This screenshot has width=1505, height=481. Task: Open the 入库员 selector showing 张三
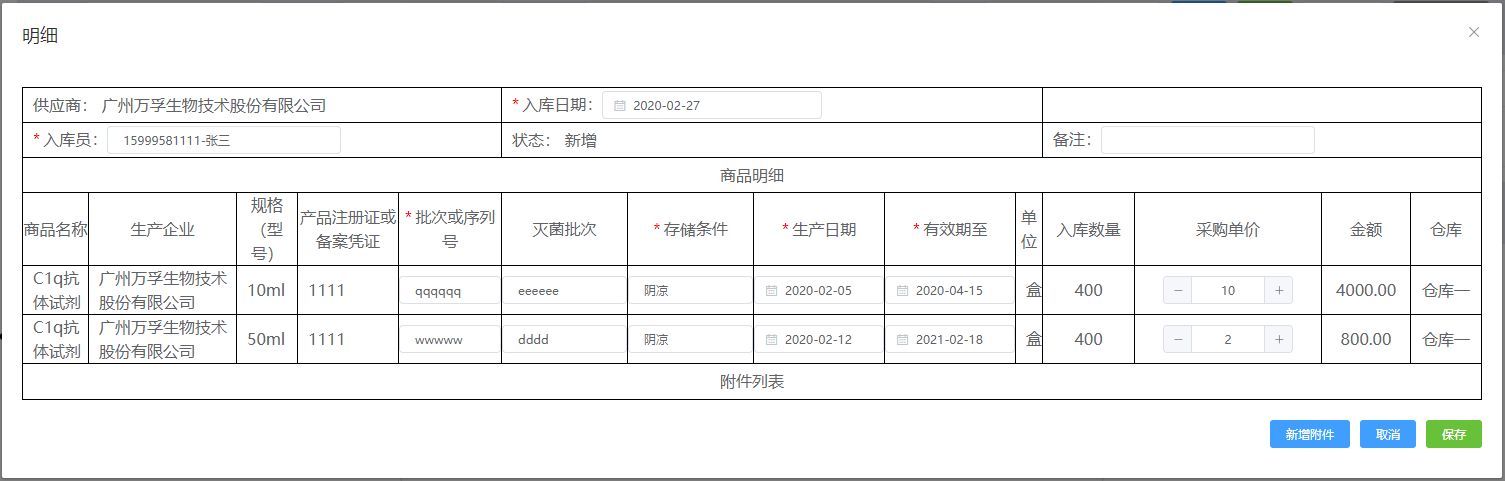[223, 141]
